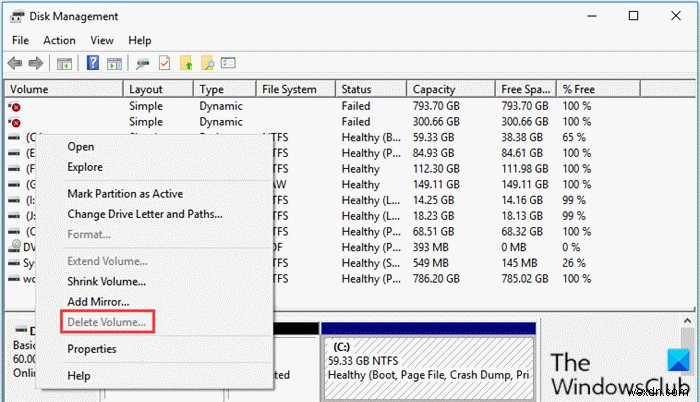Click the folder with green arrow icon
This screenshot has width=700, height=402.
point(186,63)
